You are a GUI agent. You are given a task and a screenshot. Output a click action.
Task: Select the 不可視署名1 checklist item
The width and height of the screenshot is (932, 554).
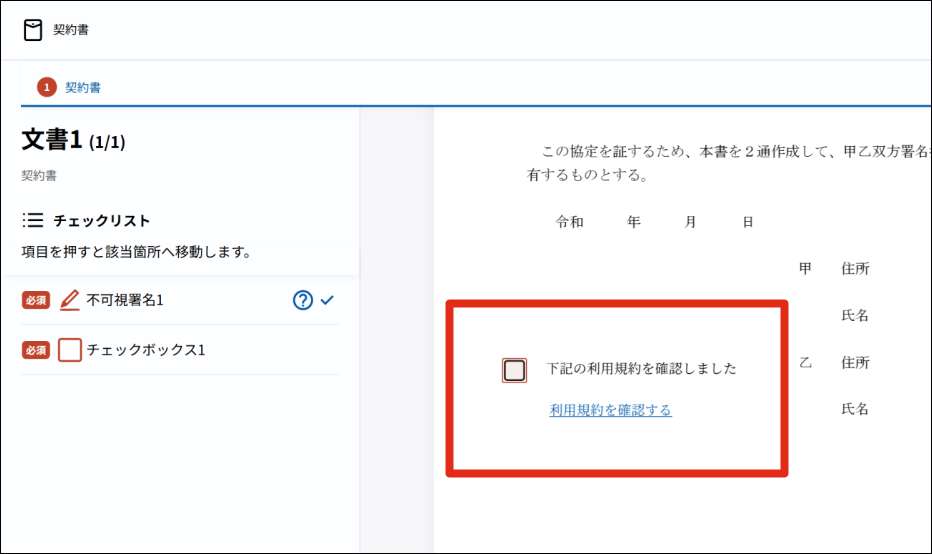180,300
